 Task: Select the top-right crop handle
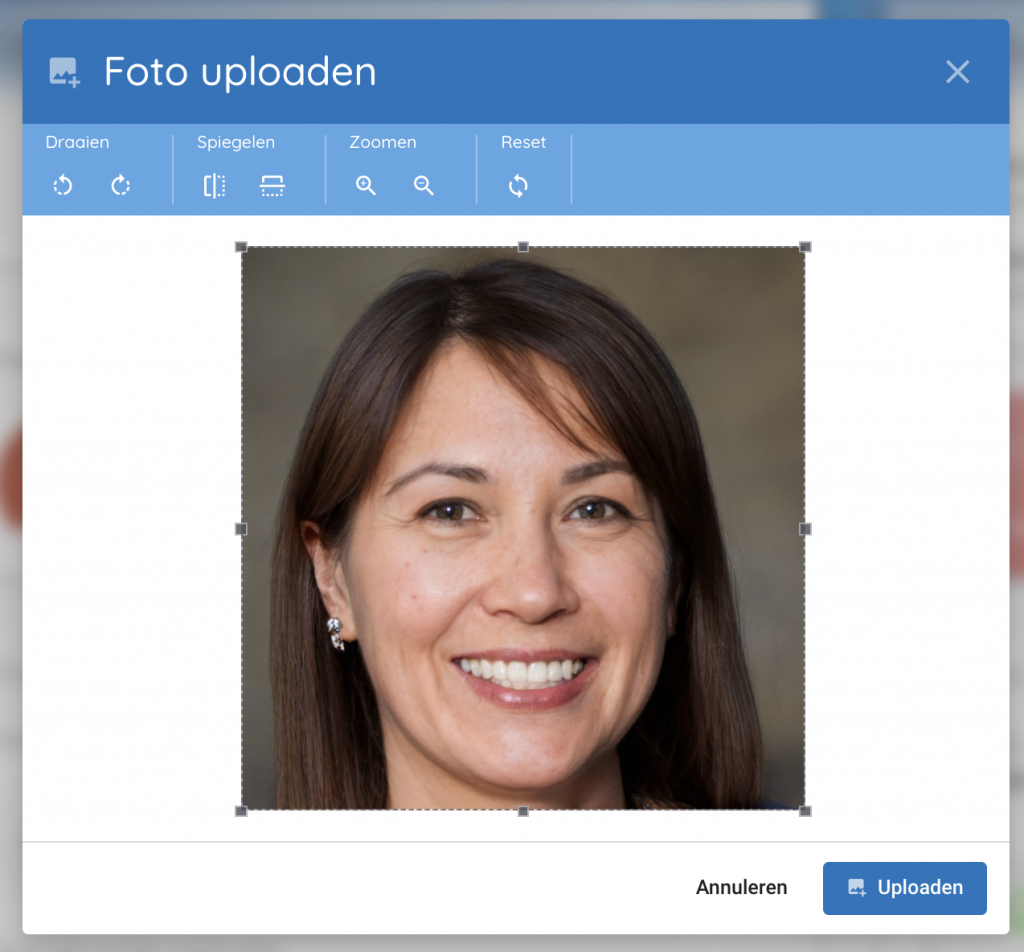click(805, 247)
